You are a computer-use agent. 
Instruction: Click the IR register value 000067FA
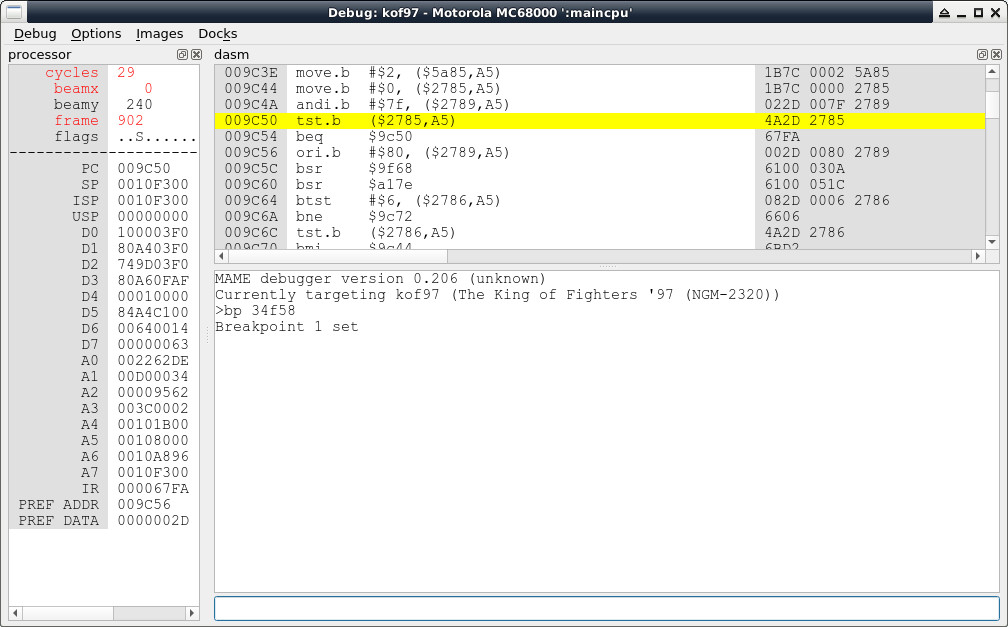coord(153,489)
